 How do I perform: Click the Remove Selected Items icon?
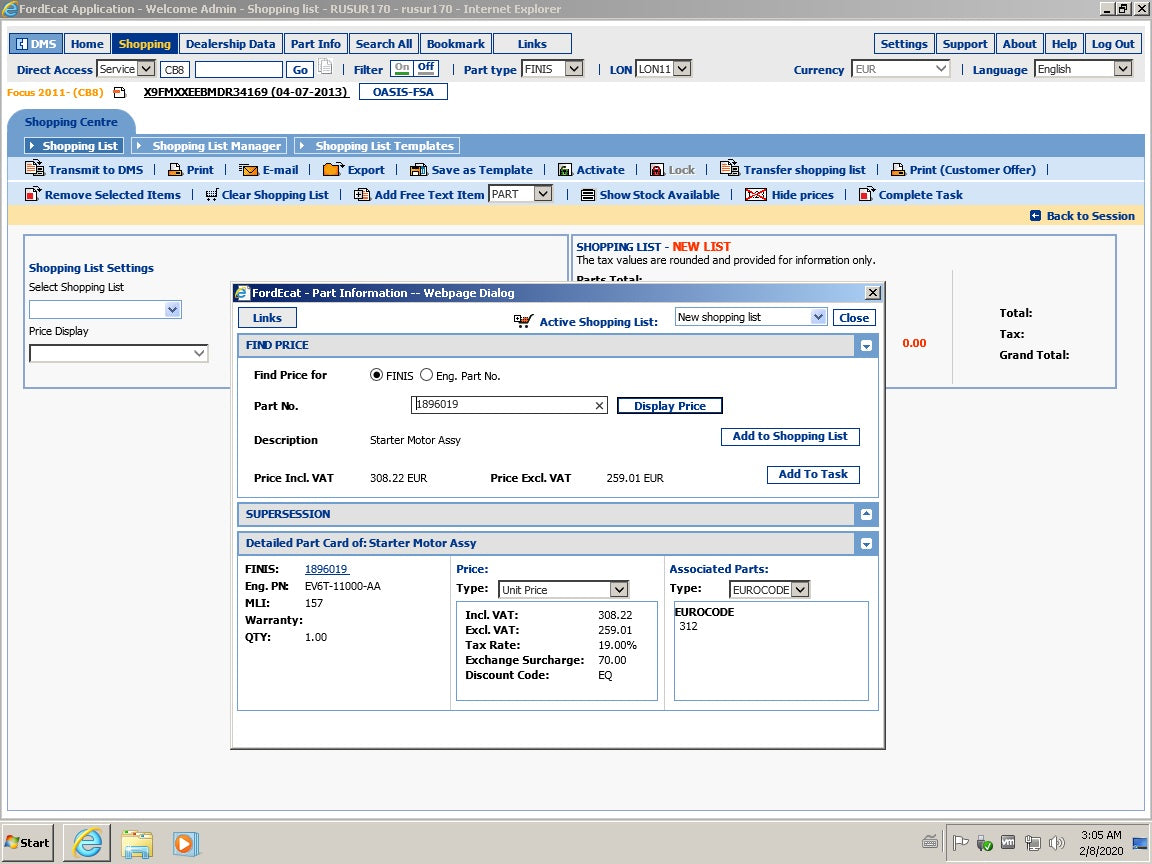[x=32, y=194]
